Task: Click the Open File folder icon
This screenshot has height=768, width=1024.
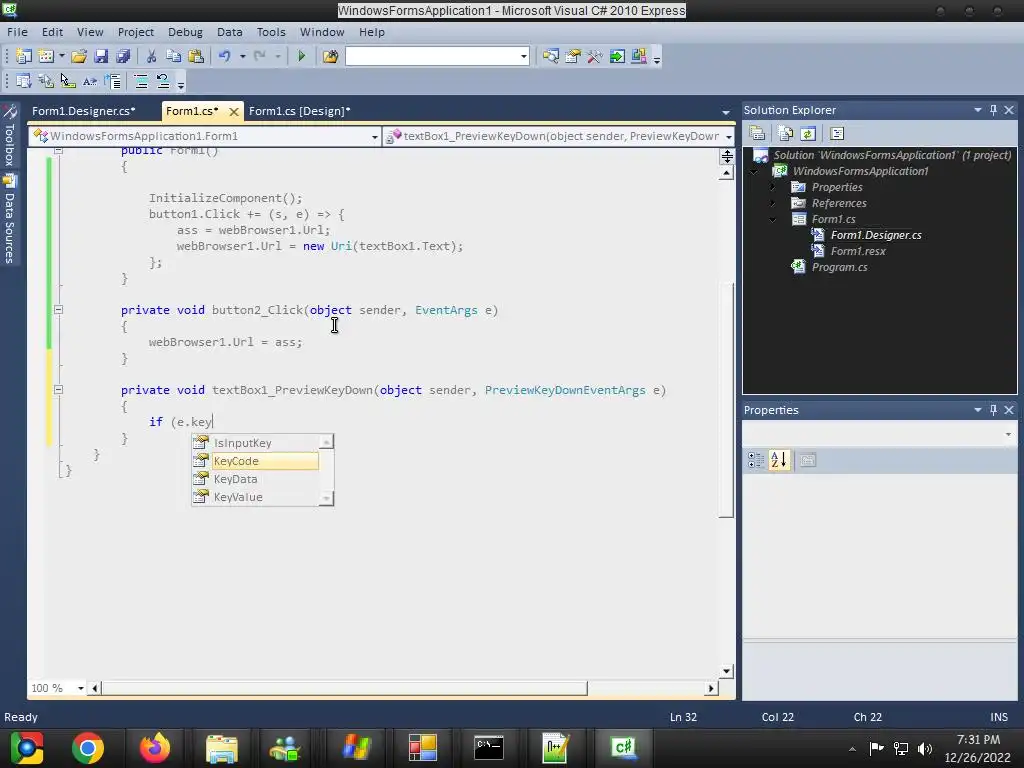Action: (x=79, y=57)
